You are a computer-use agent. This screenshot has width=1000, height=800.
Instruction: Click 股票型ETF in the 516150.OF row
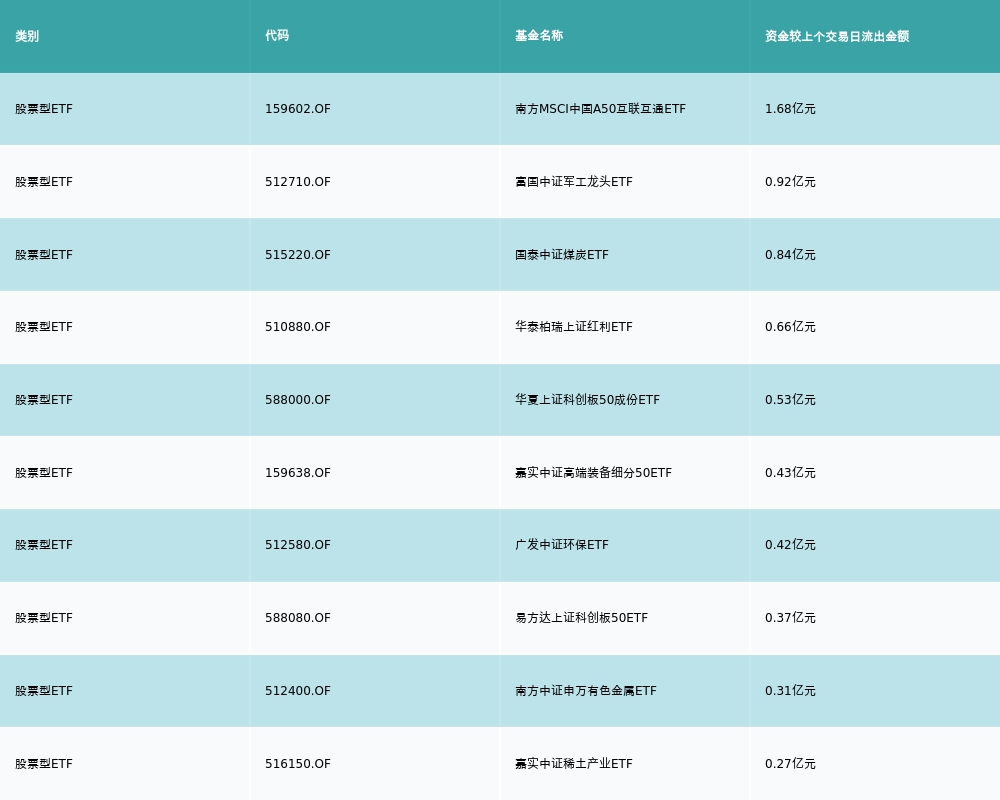(x=44, y=764)
